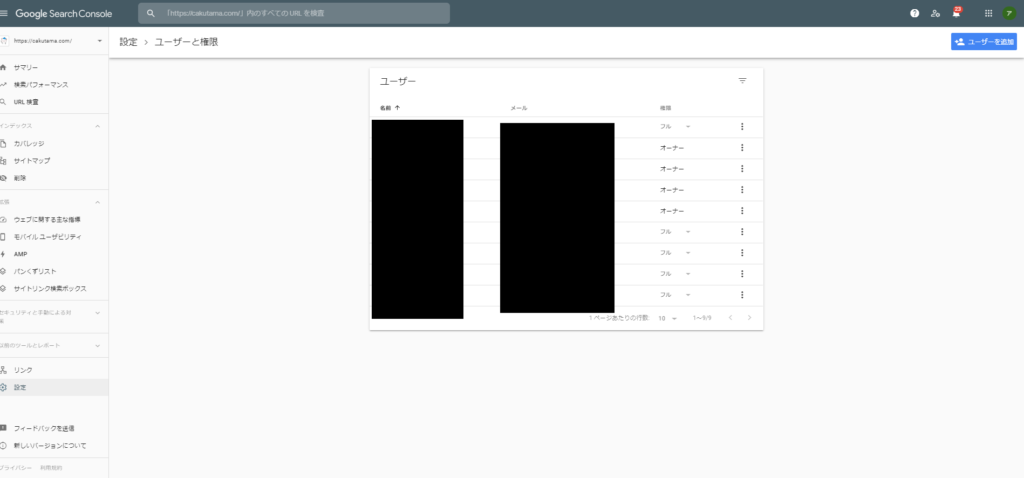The width and height of the screenshot is (1024, 478).
Task: Sort the table by 名前 column
Action: (390, 108)
